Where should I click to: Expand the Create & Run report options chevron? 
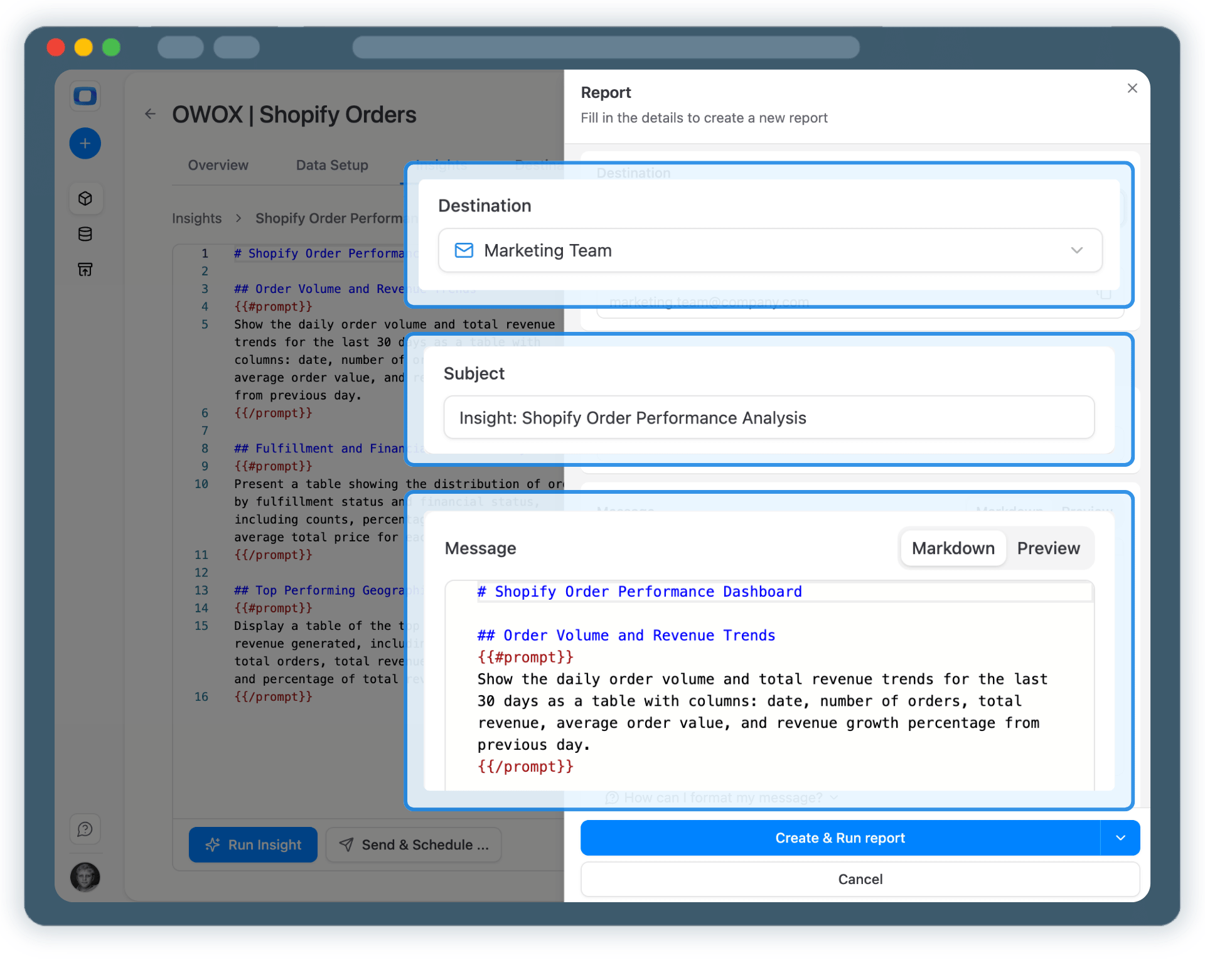(x=1121, y=838)
